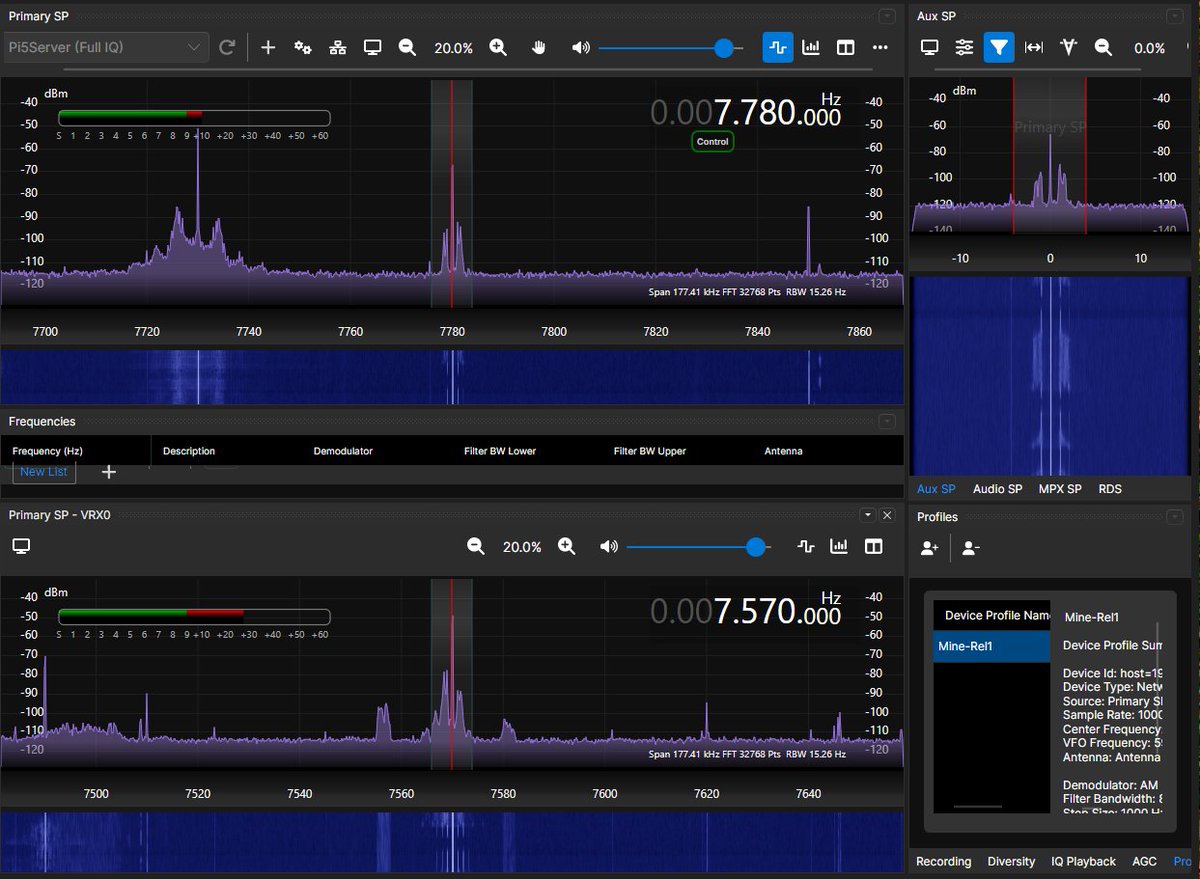Open the more options ellipsis in Primary SP

point(880,47)
